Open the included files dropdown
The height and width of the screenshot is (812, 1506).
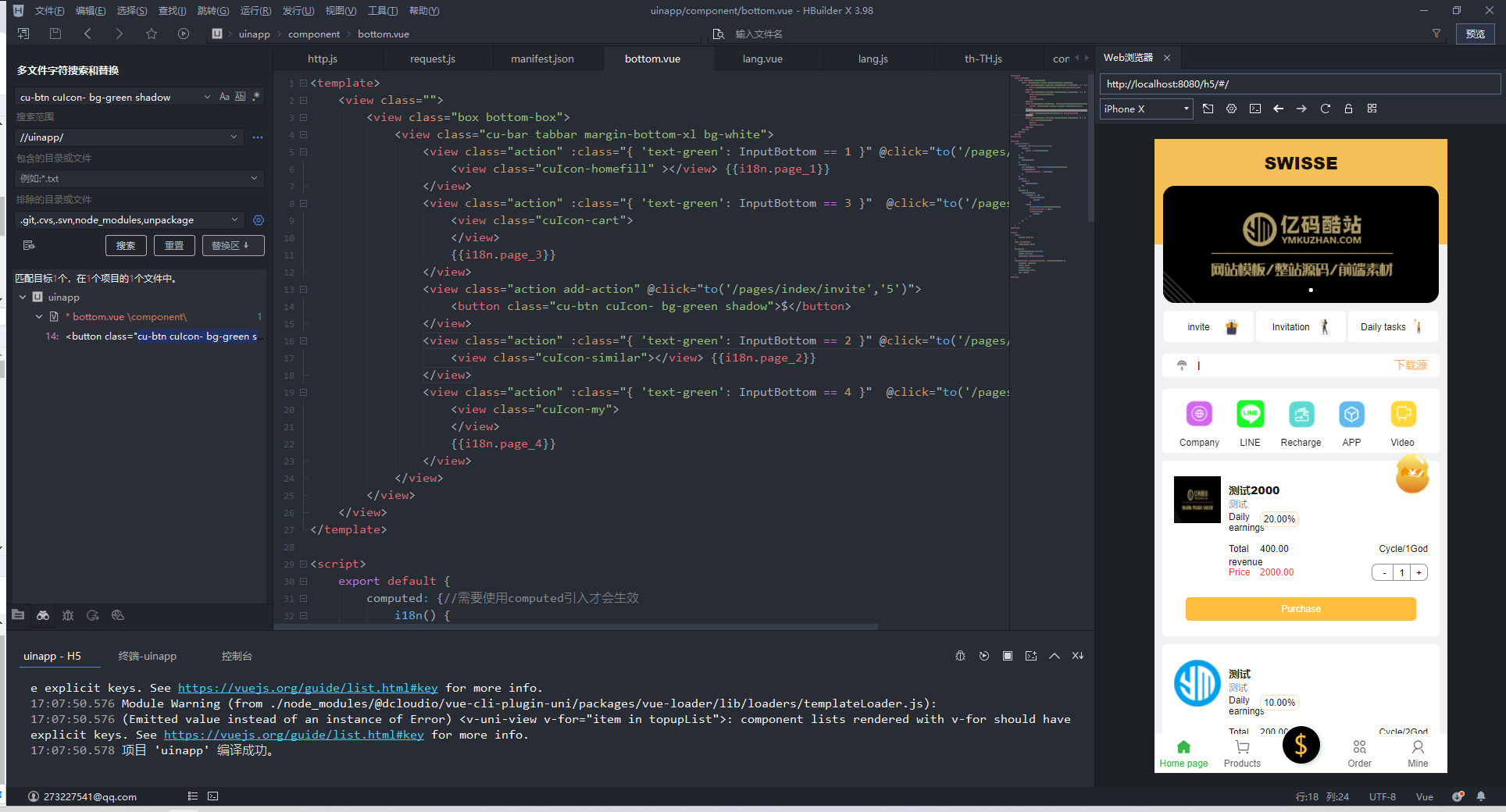[254, 178]
